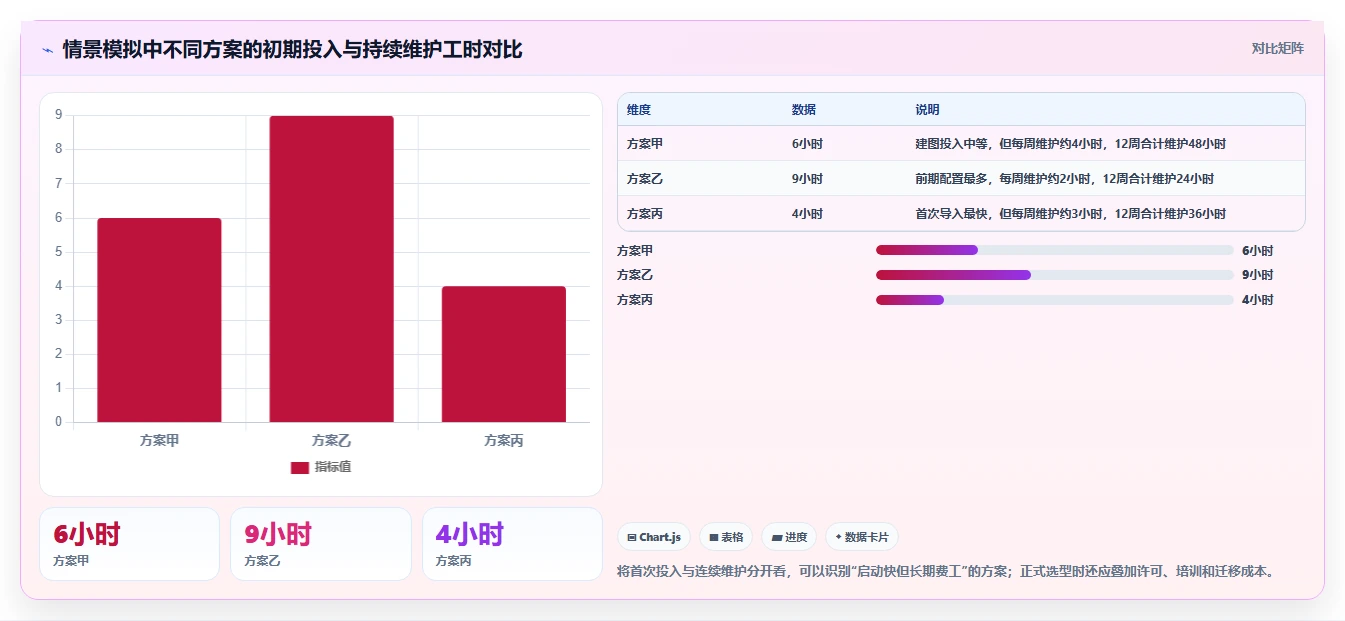This screenshot has height=621, width=1345.
Task: Click the 方案甲 bar in the chart
Action: click(x=159, y=320)
